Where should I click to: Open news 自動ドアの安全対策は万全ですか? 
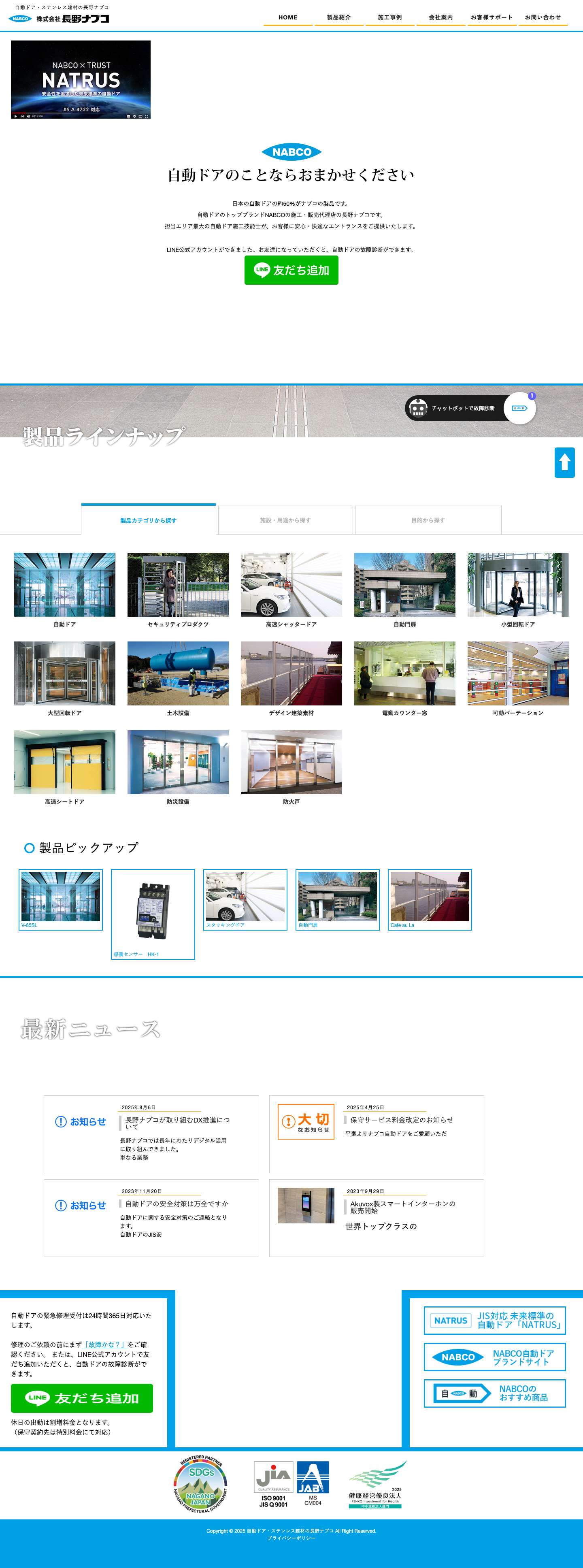point(177,1204)
